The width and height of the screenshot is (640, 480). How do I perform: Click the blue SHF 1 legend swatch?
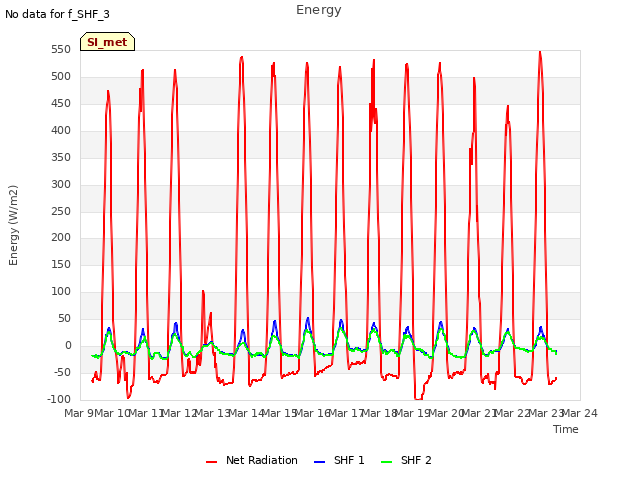pyautogui.click(x=319, y=462)
